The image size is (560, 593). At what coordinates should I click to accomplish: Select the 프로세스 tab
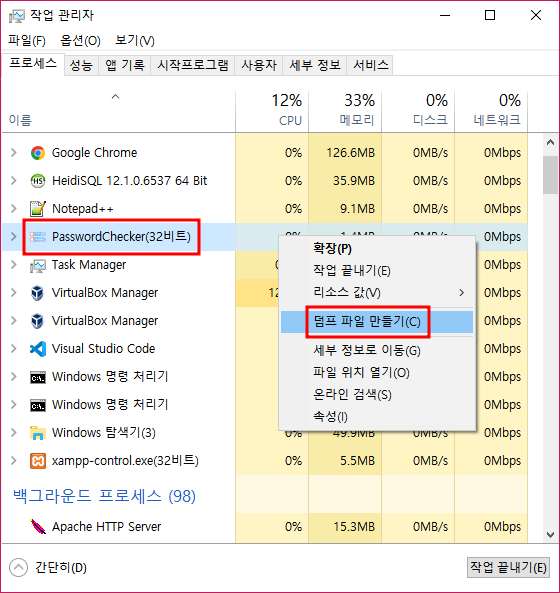tap(33, 64)
